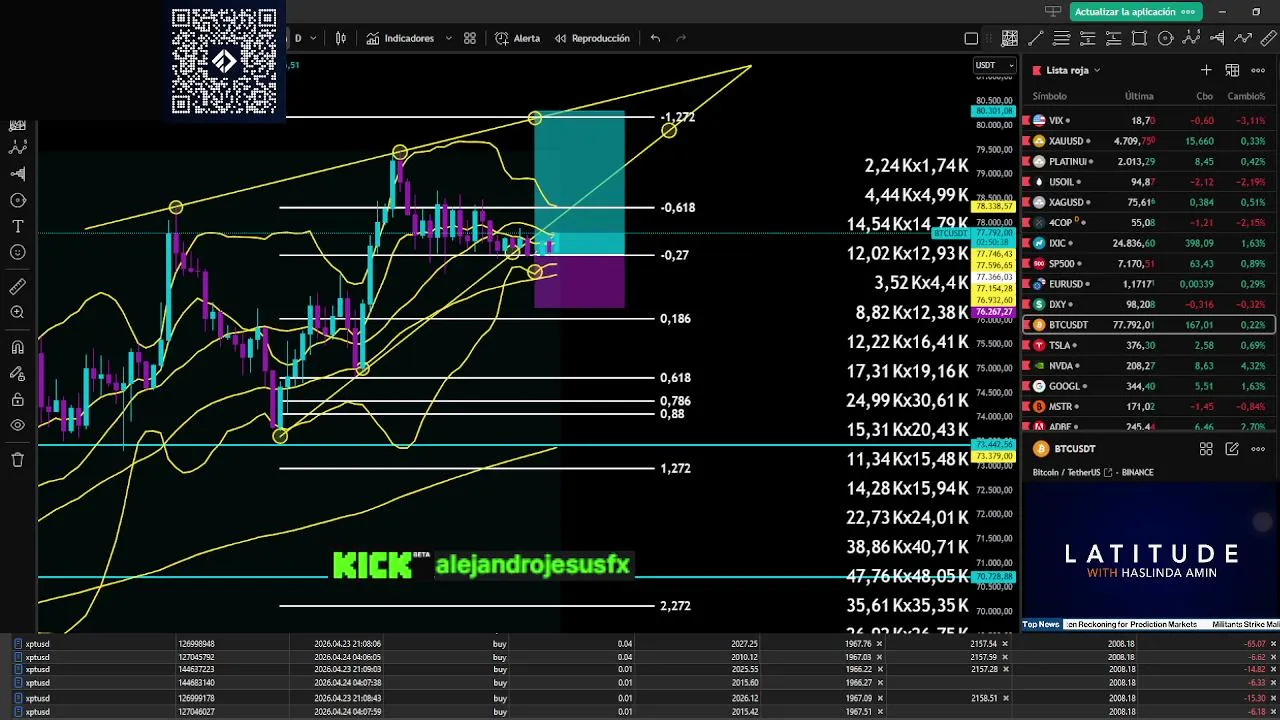This screenshot has width=1280, height=720.
Task: Sort watchlist by Símbolo column
Action: 1050,96
